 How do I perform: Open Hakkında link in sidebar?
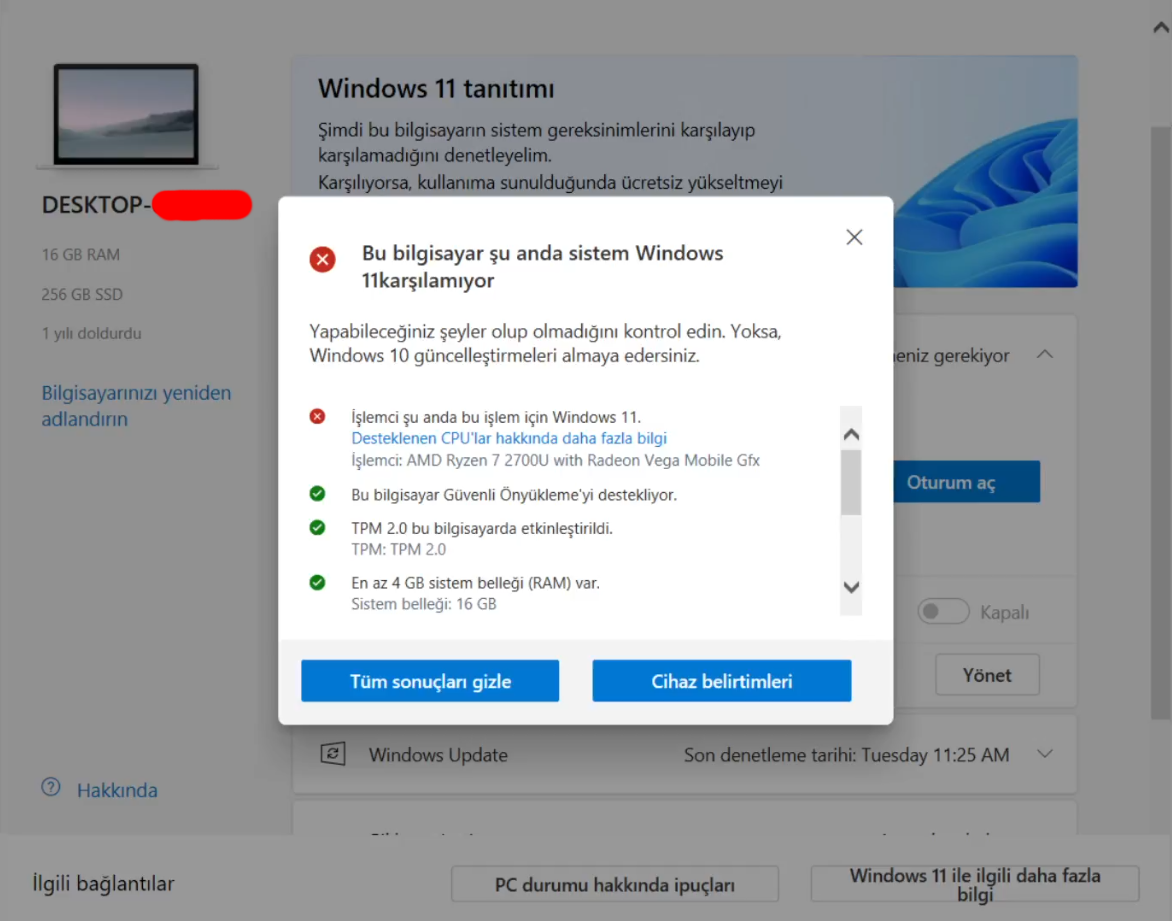pos(117,790)
